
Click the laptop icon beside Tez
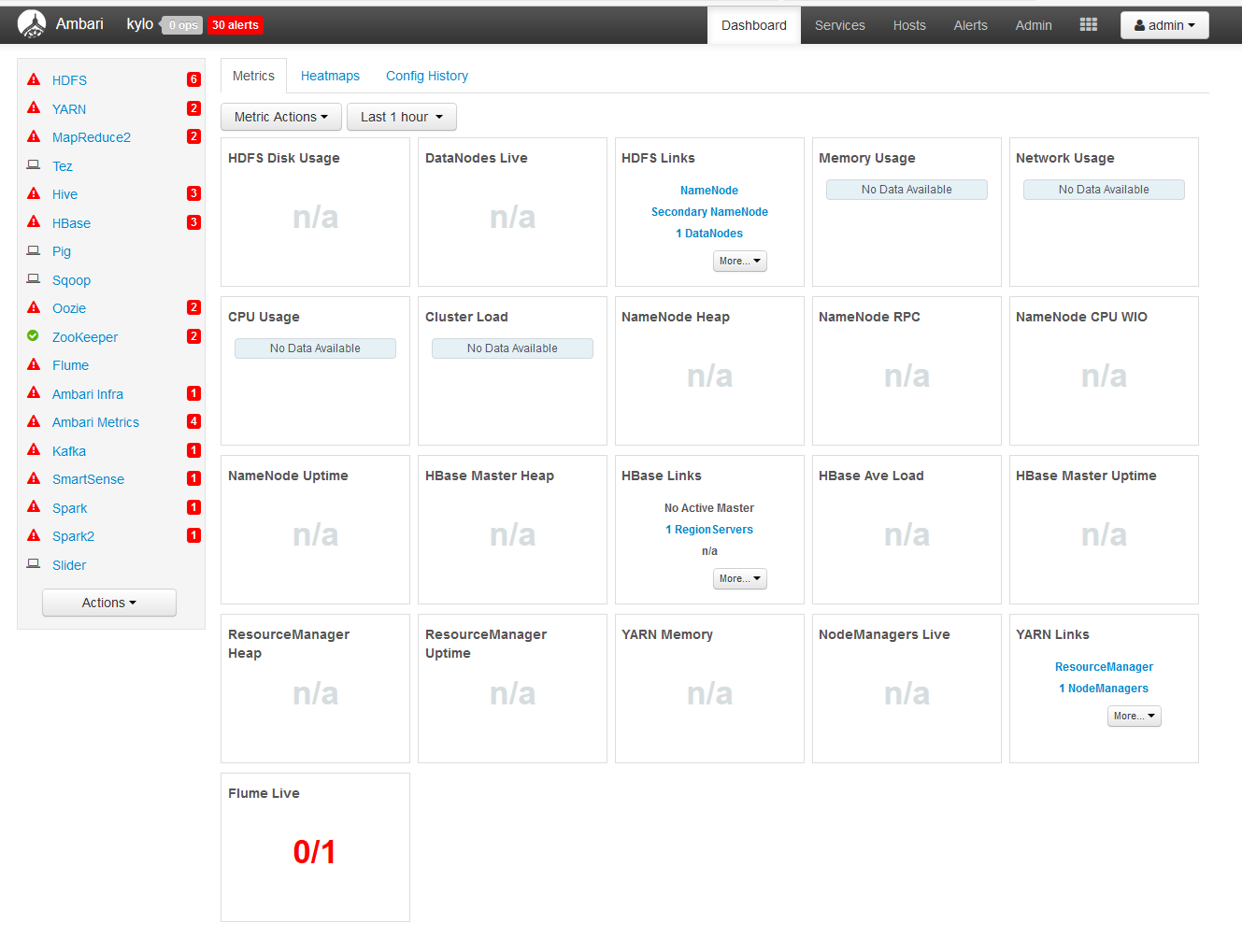(34, 165)
